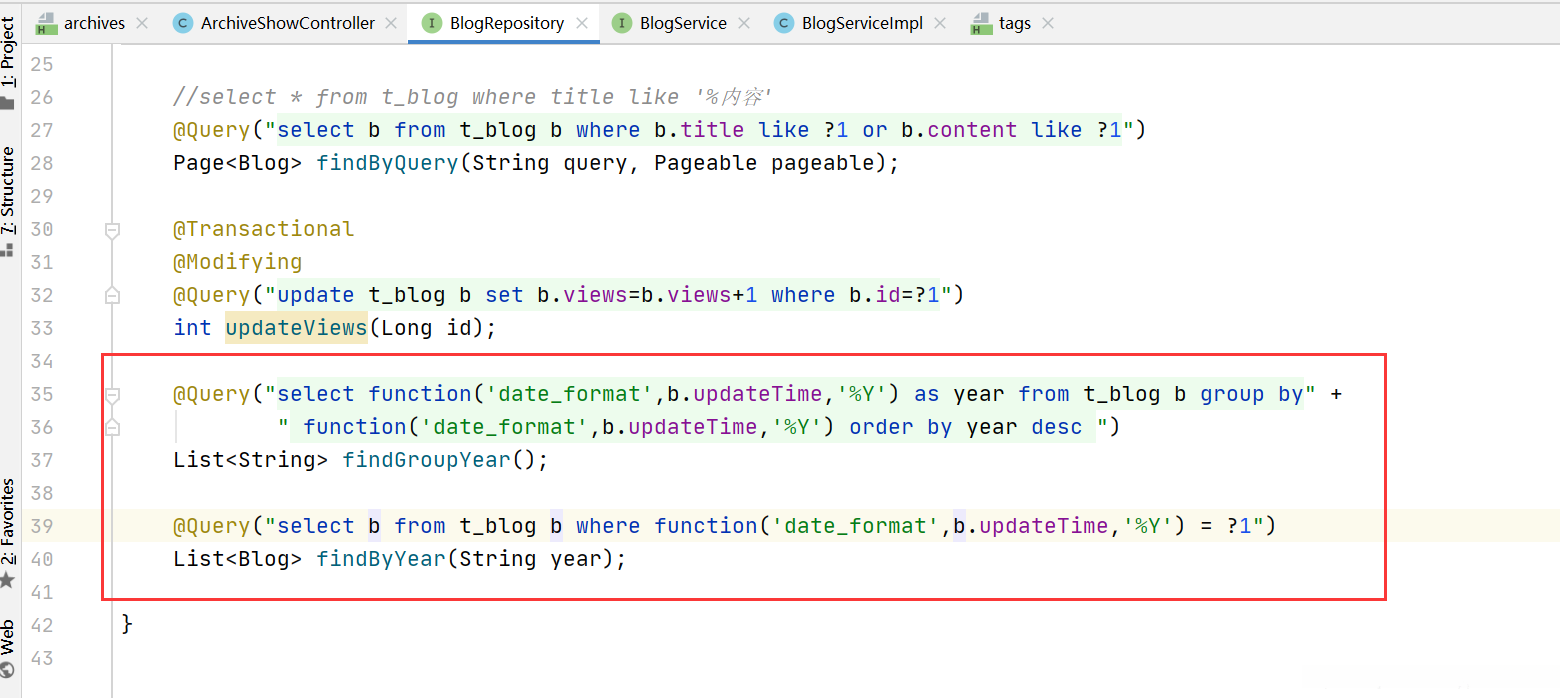
Task: Click 'b.views=b.views+1' on line 32
Action: tap(647, 295)
